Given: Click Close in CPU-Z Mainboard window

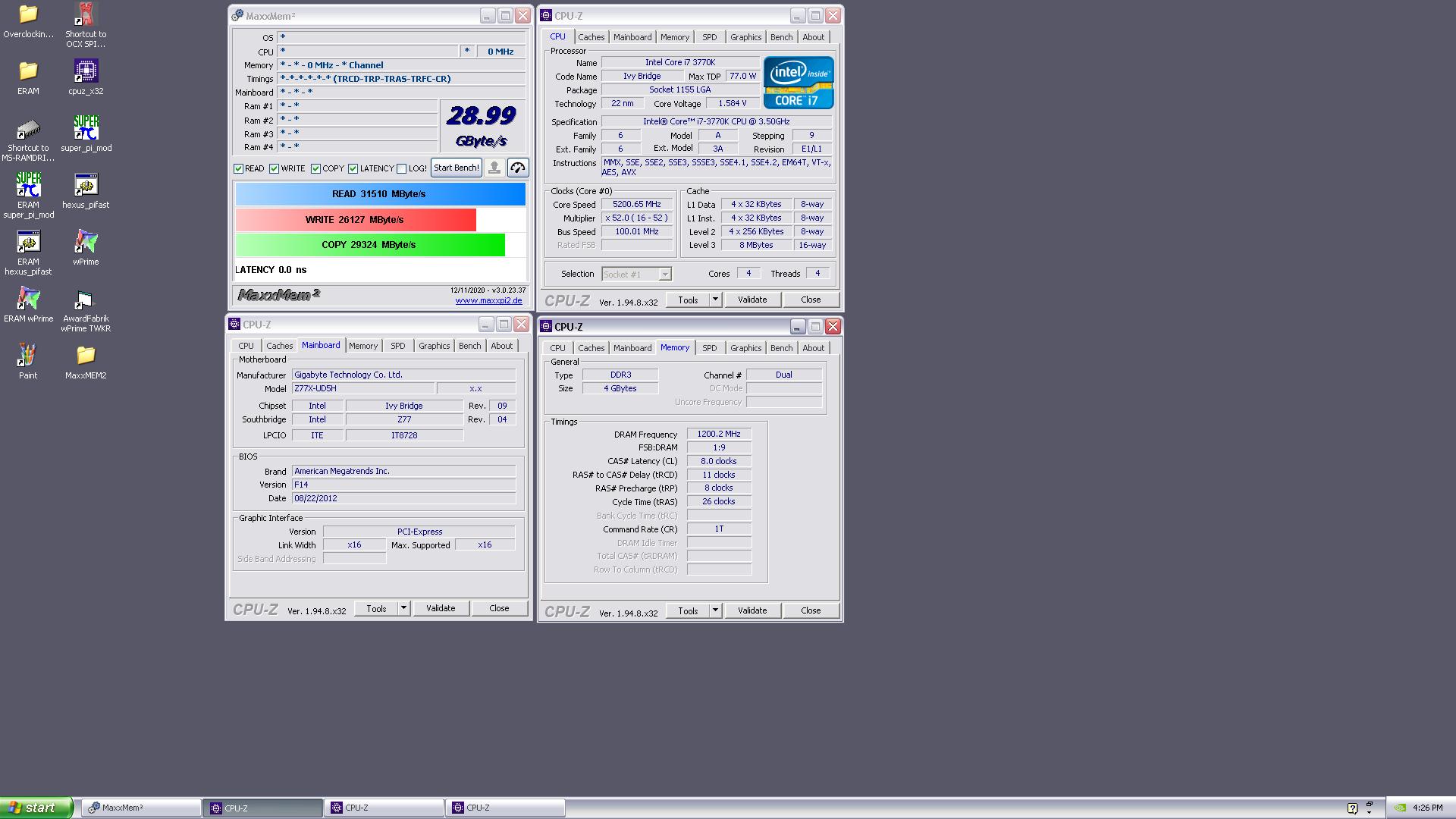Looking at the screenshot, I should click(499, 608).
